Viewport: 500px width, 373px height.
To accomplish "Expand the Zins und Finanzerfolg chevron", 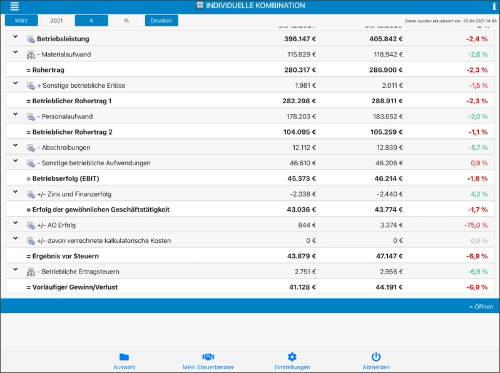I will tap(15, 192).
